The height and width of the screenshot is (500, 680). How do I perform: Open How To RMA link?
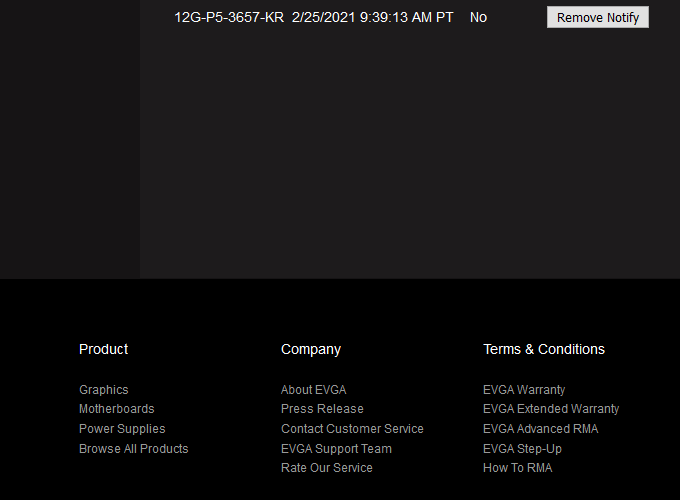[x=517, y=468]
